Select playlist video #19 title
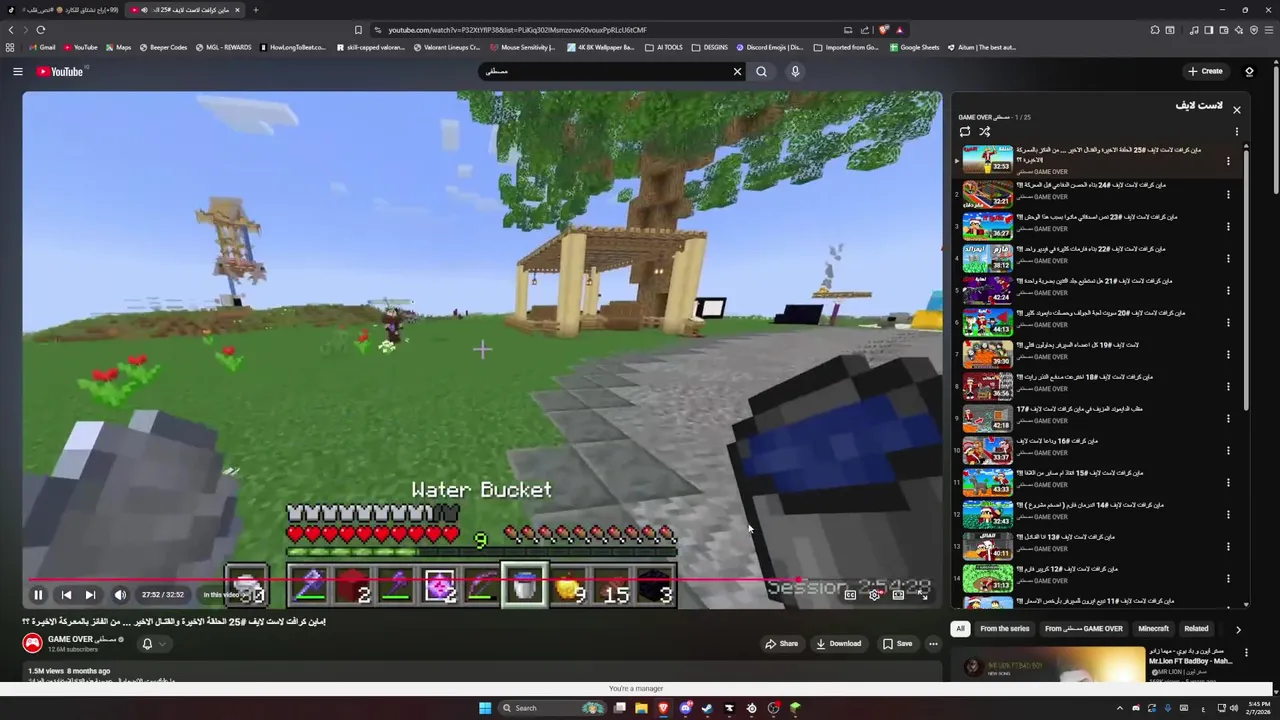Viewport: 1280px width, 720px height. pos(1080,345)
